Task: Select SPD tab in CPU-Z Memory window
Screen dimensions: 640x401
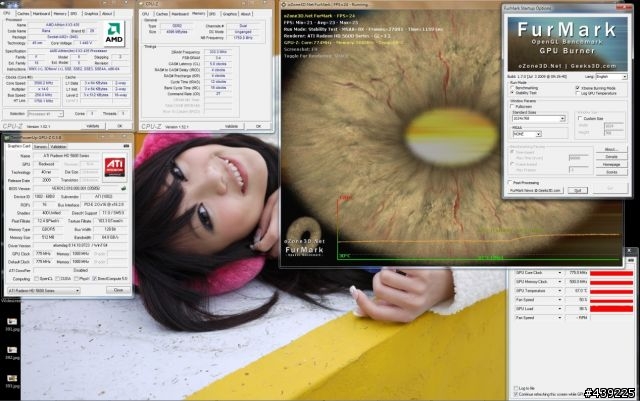Action: tap(213, 14)
